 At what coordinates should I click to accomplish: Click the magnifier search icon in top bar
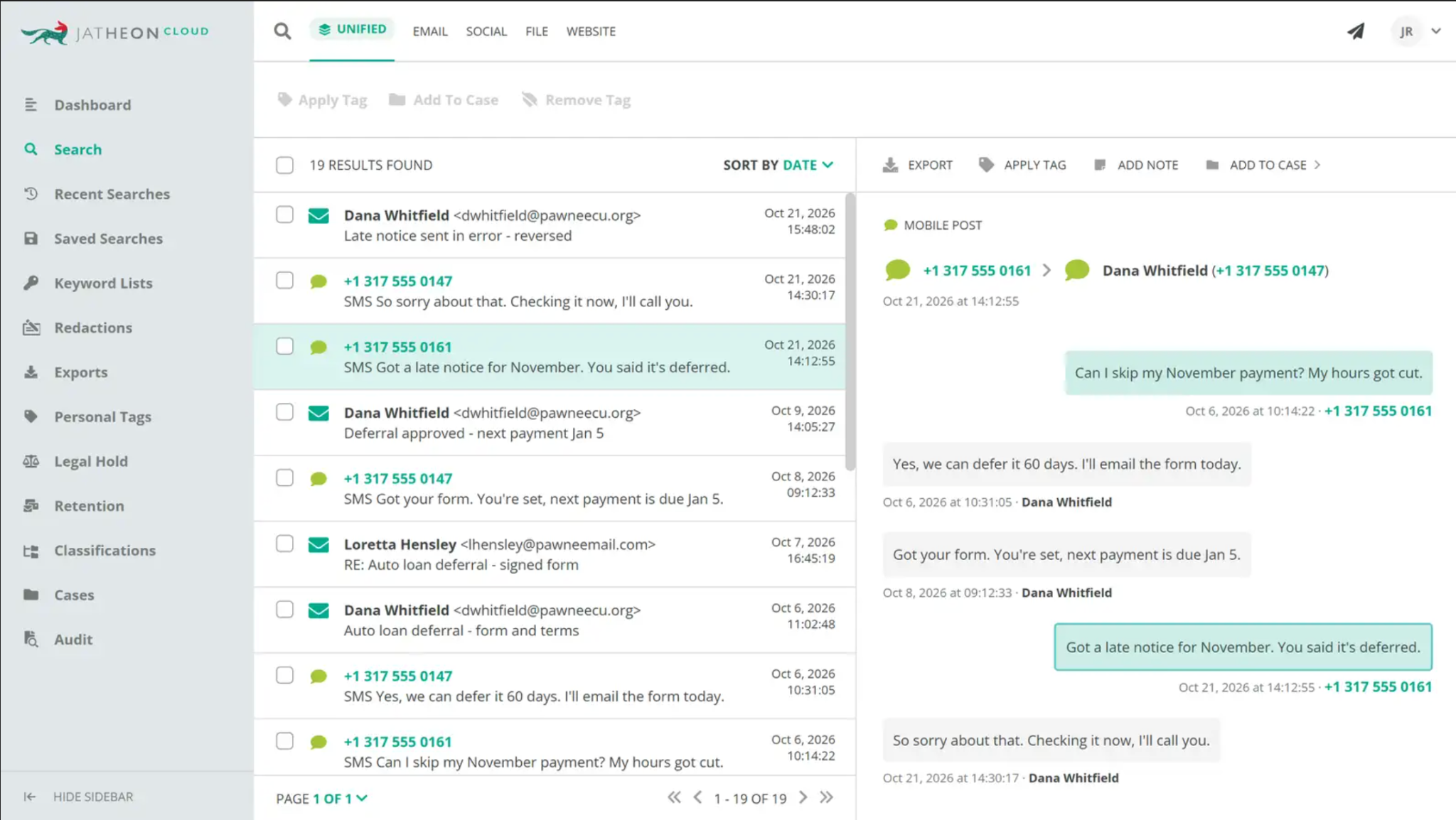point(282,31)
